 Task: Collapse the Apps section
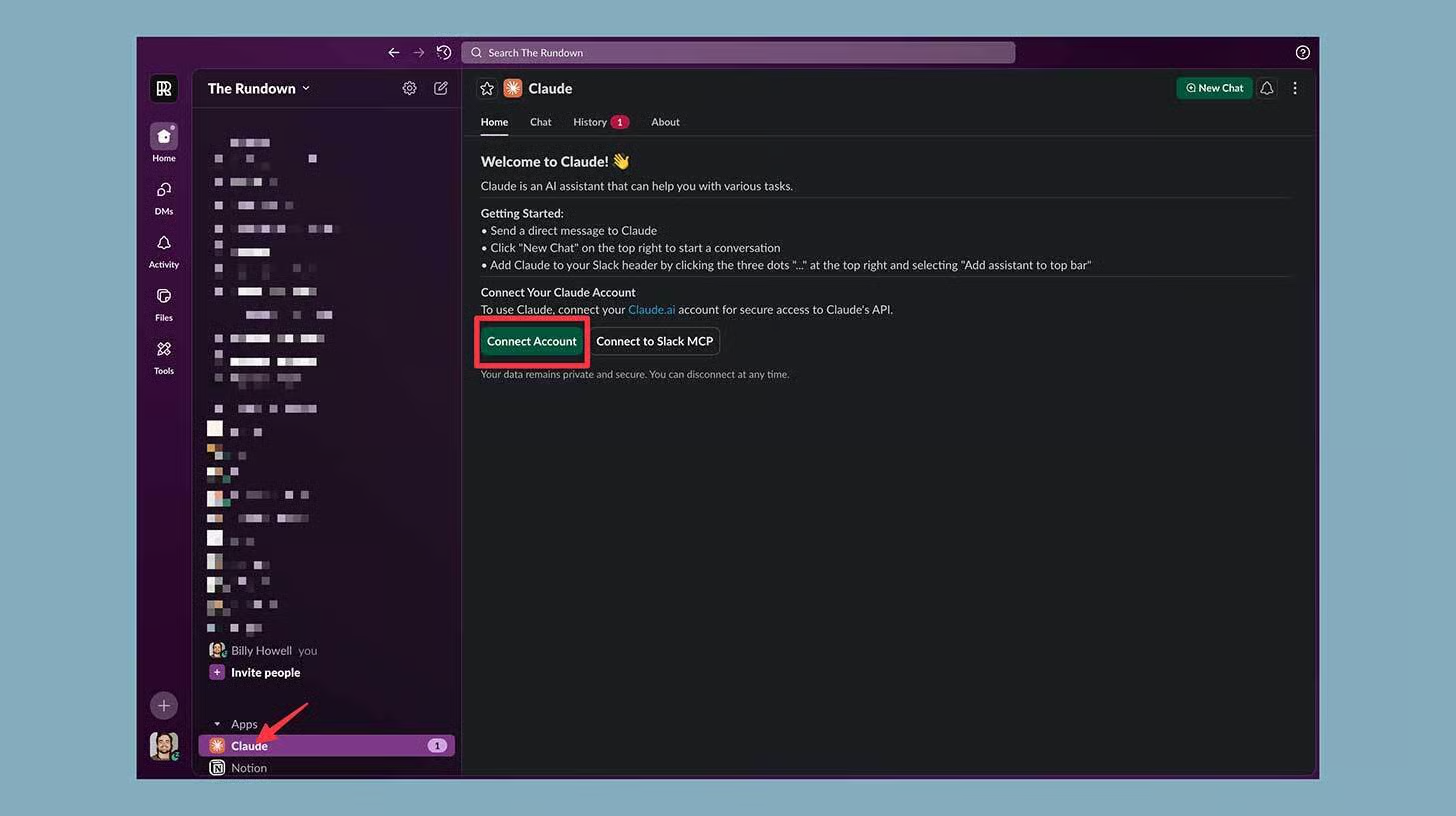coord(217,724)
